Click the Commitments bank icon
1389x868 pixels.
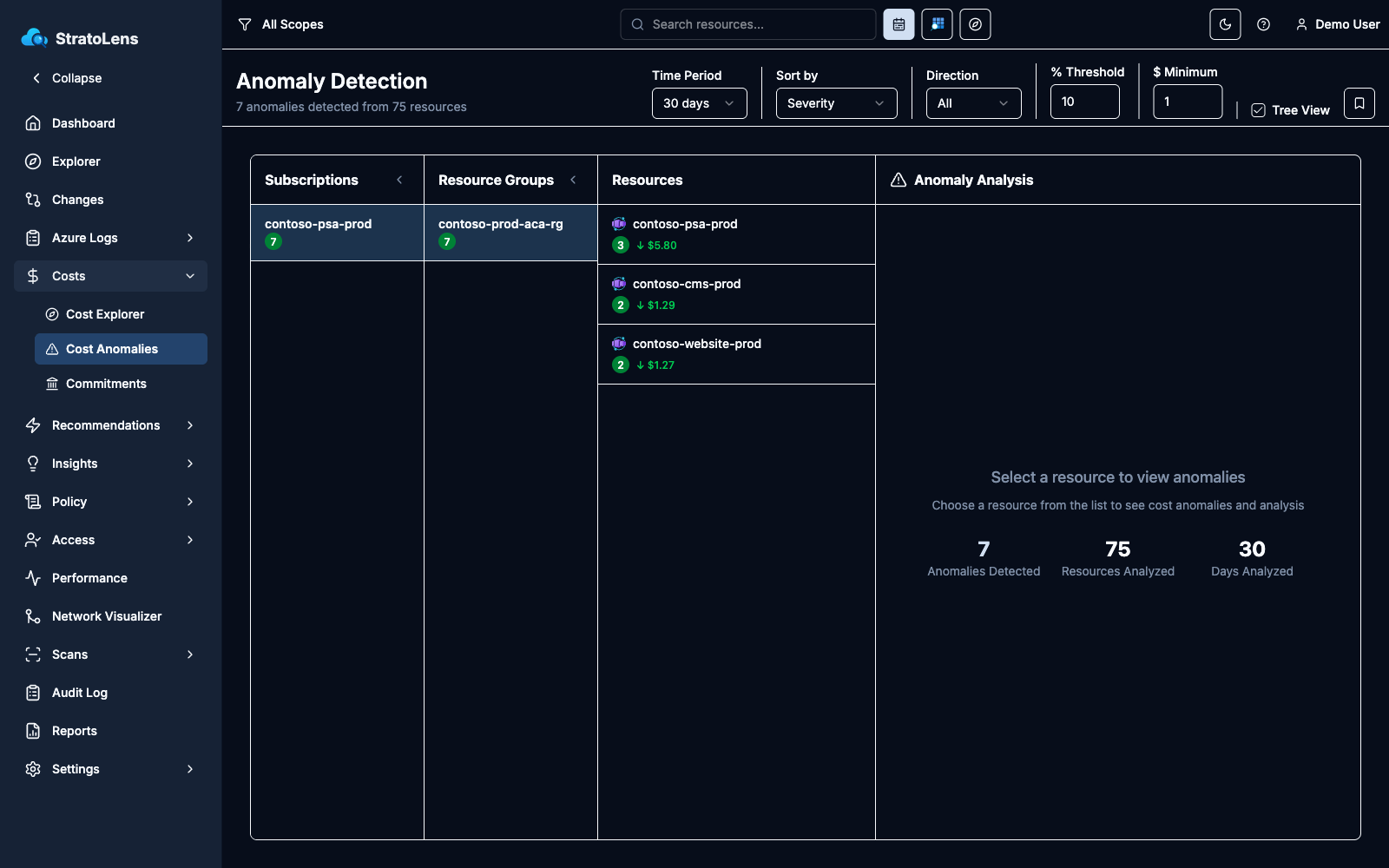coord(52,384)
